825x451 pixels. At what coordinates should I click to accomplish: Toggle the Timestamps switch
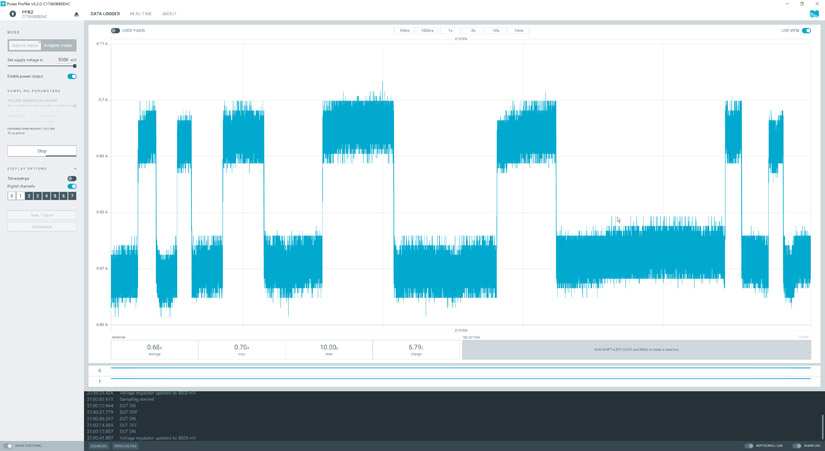[72, 179]
